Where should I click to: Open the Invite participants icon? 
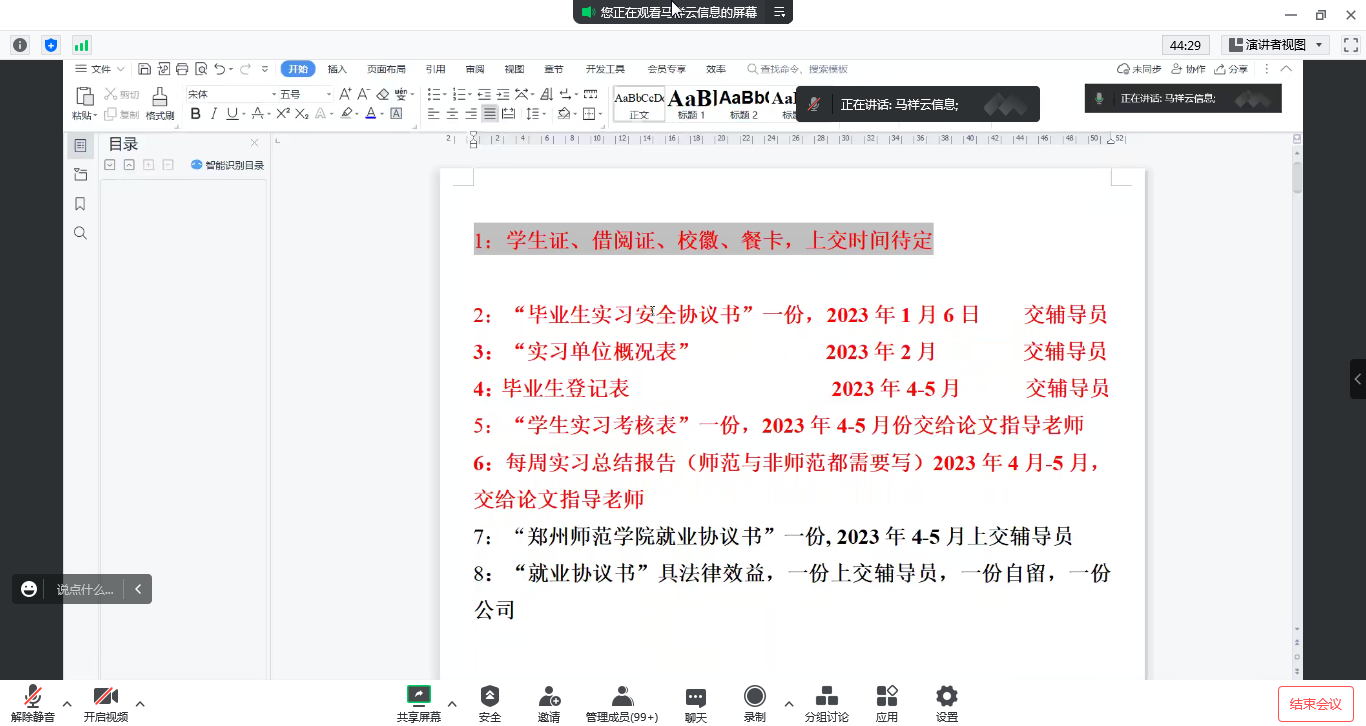pyautogui.click(x=548, y=697)
